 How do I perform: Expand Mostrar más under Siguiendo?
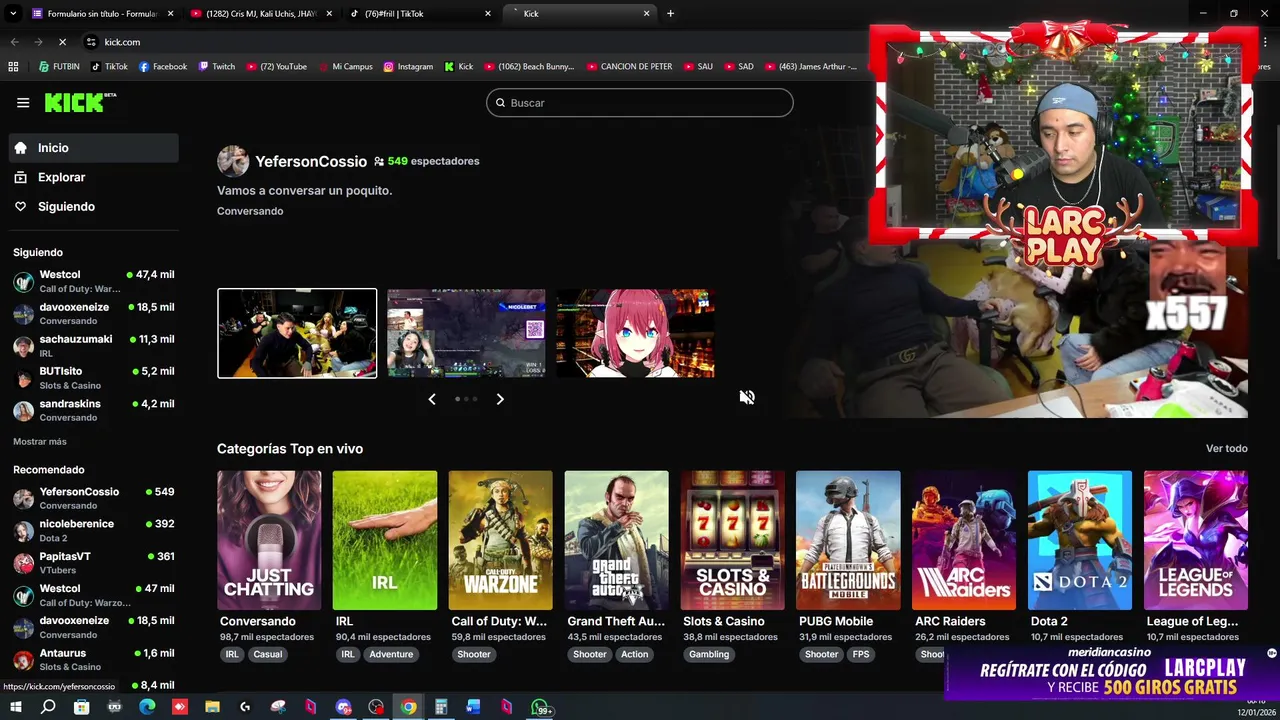pyautogui.click(x=40, y=441)
